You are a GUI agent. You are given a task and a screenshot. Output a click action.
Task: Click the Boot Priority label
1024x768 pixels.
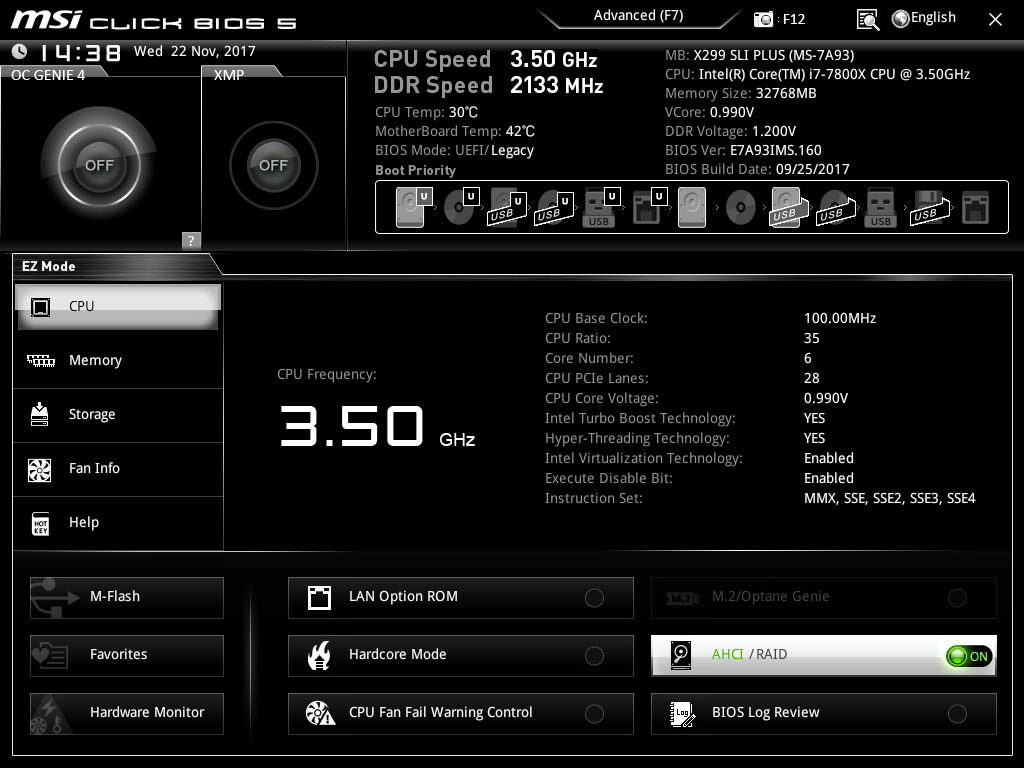tap(415, 170)
